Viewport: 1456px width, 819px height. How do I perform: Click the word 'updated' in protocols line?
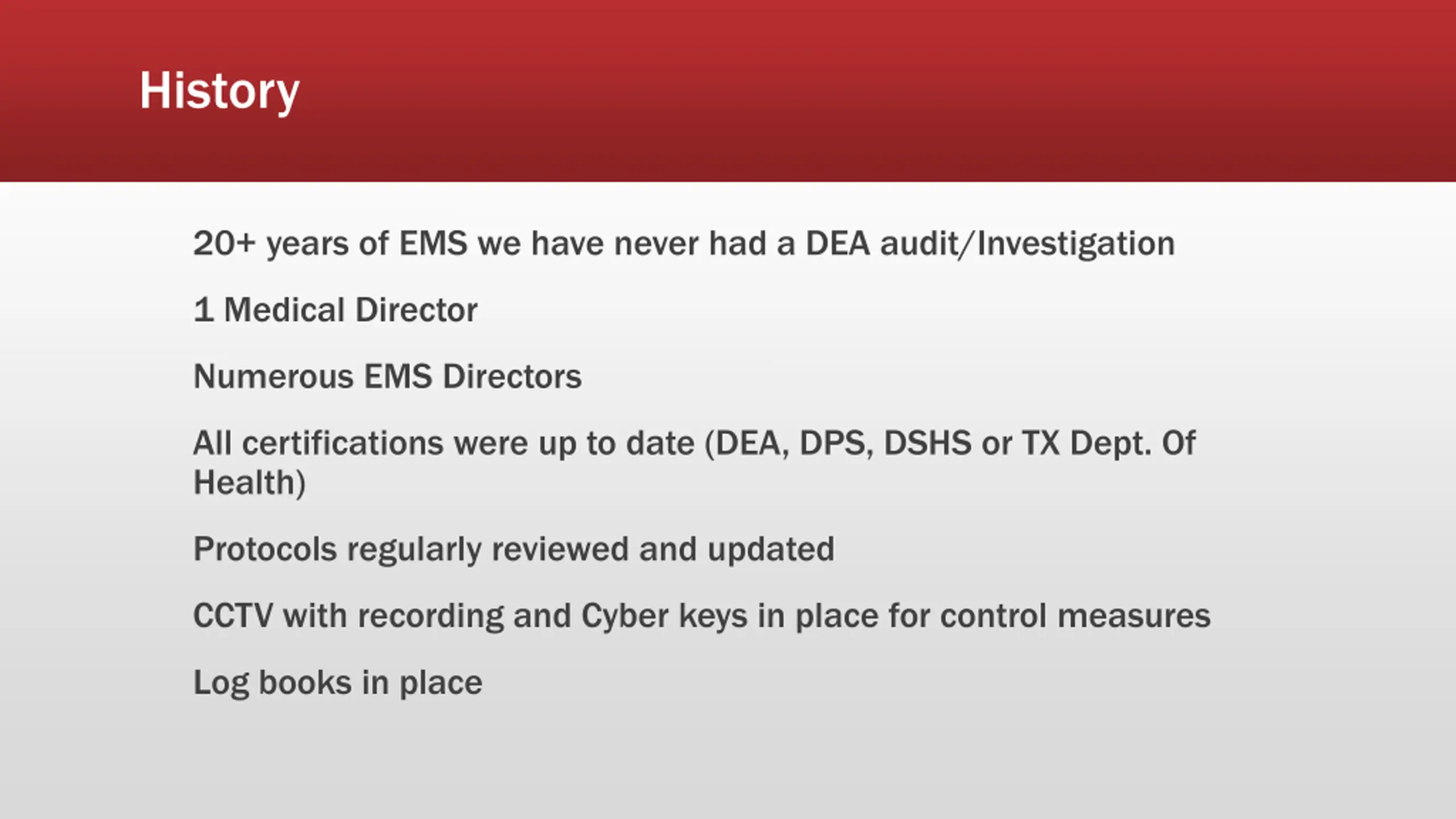tap(771, 550)
